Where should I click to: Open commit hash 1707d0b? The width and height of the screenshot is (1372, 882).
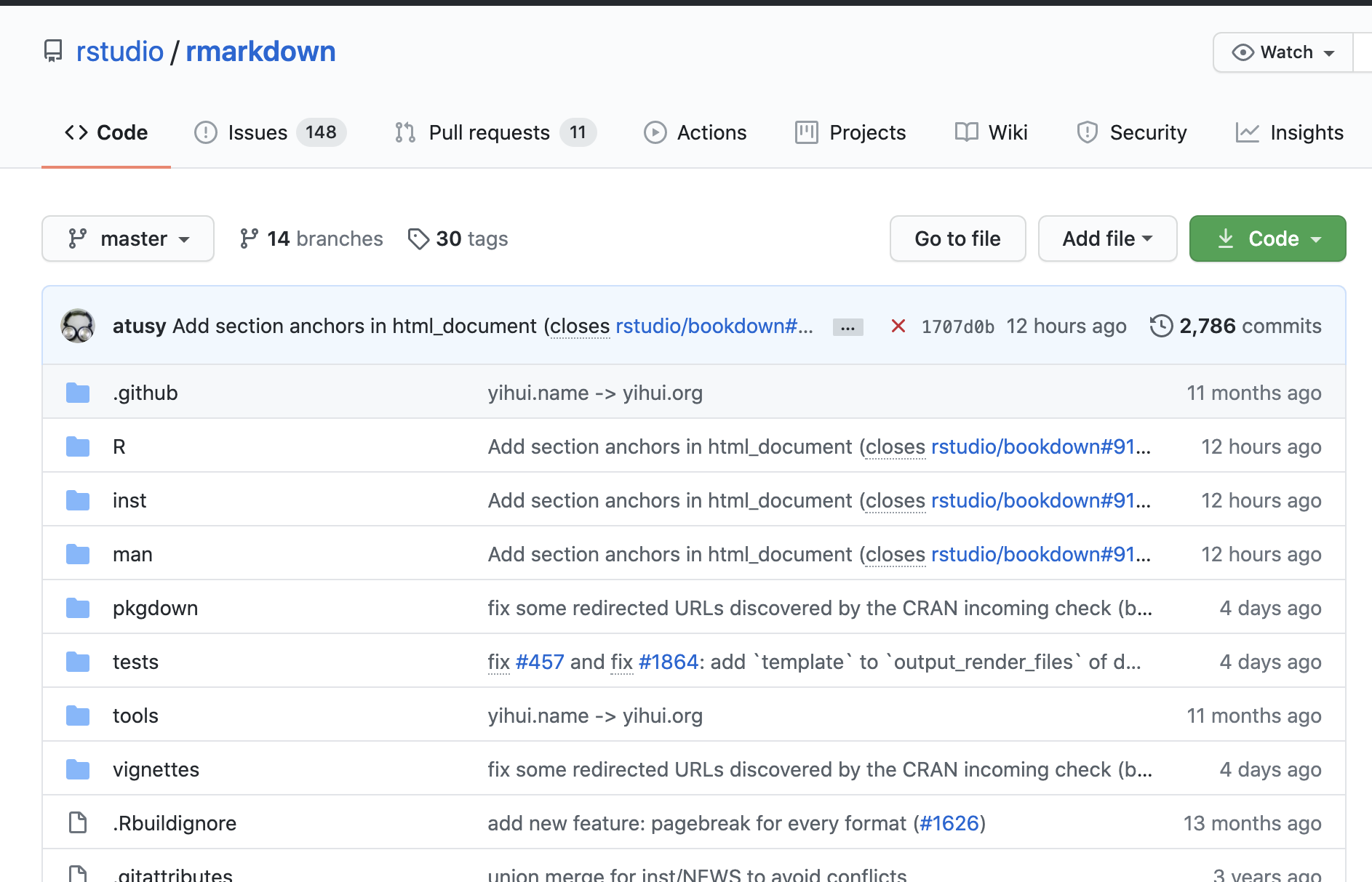pyautogui.click(x=958, y=326)
